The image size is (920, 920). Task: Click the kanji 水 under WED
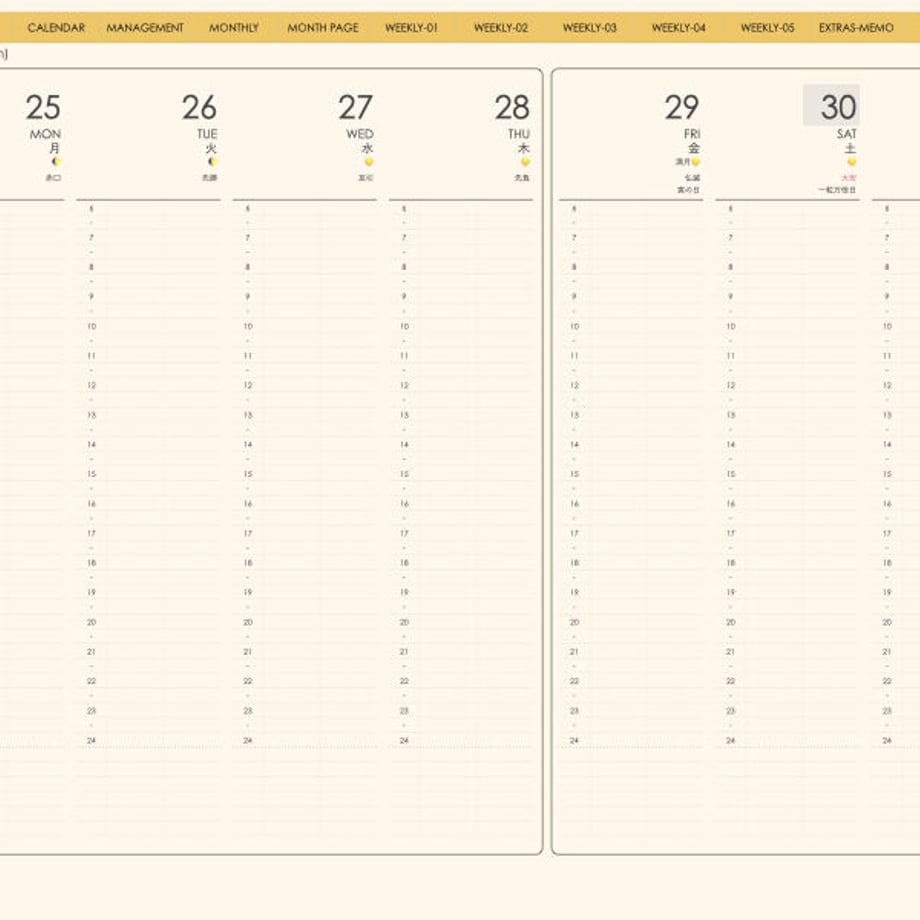pos(367,148)
